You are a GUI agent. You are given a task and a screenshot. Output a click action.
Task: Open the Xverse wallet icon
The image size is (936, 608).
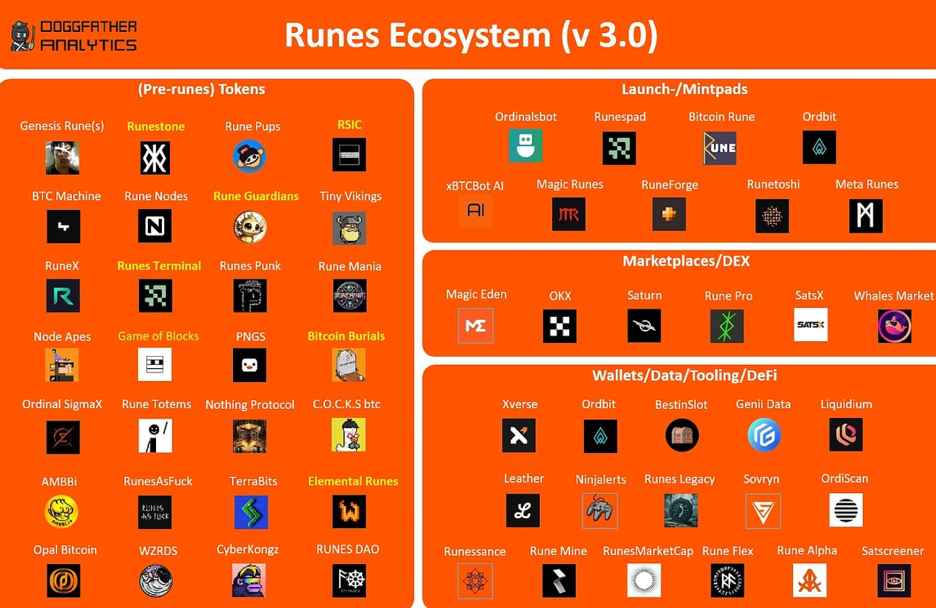click(x=519, y=435)
